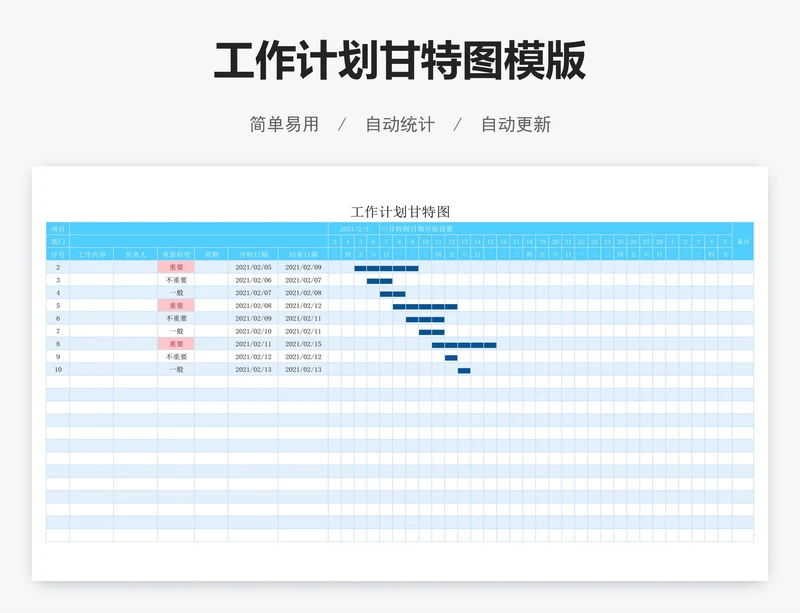Select day 20 in the date header
800x613 pixels.
555,241
